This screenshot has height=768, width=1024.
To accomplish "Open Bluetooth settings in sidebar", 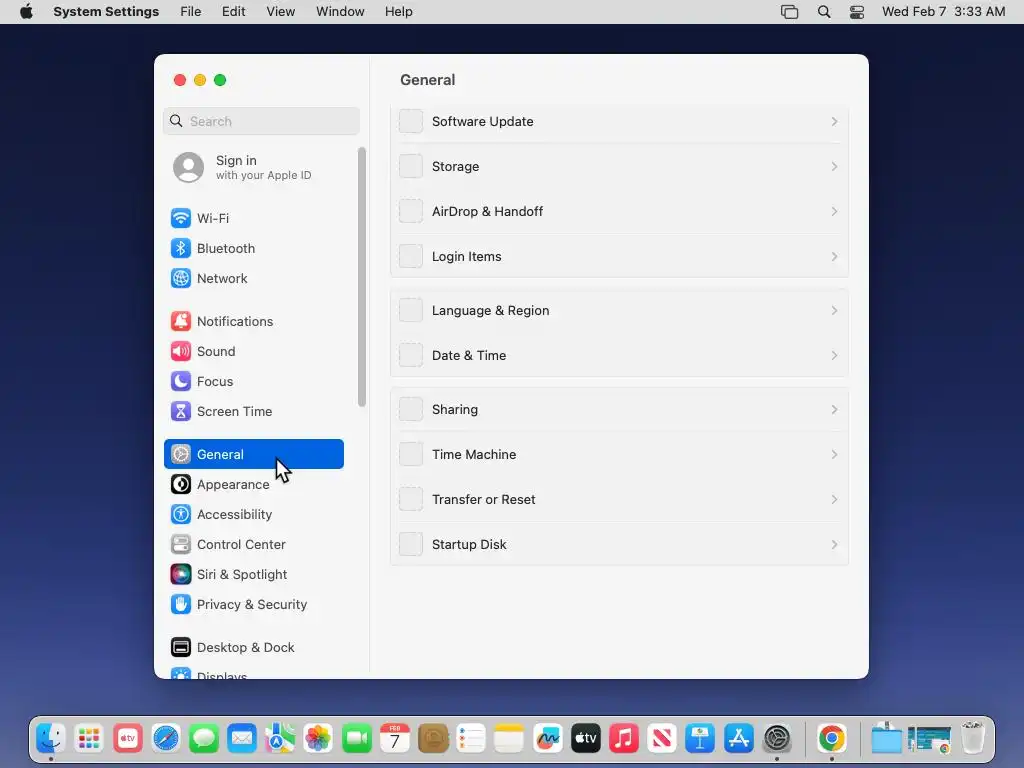I will tap(253, 248).
